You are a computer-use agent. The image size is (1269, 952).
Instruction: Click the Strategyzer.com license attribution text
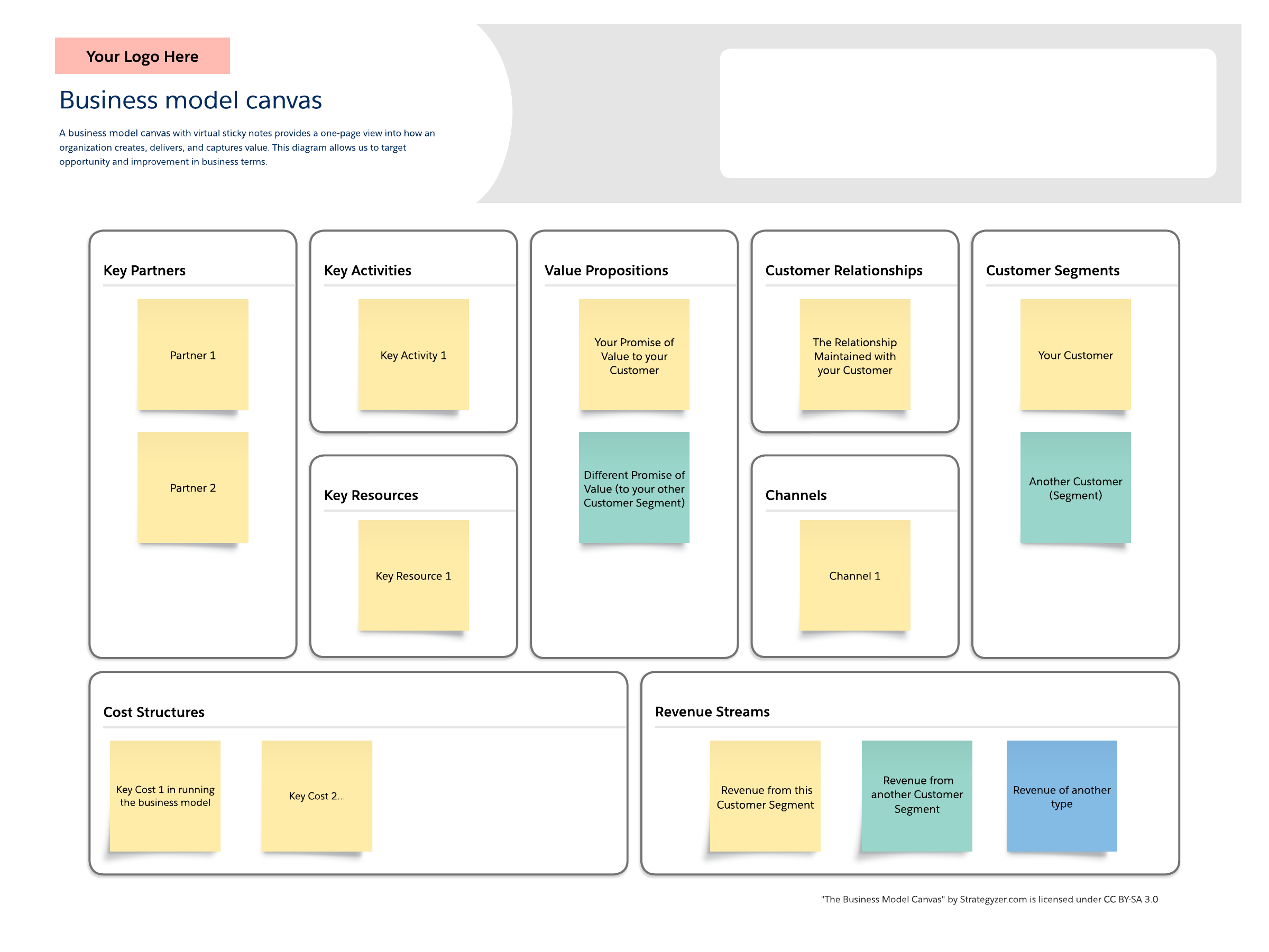988,899
